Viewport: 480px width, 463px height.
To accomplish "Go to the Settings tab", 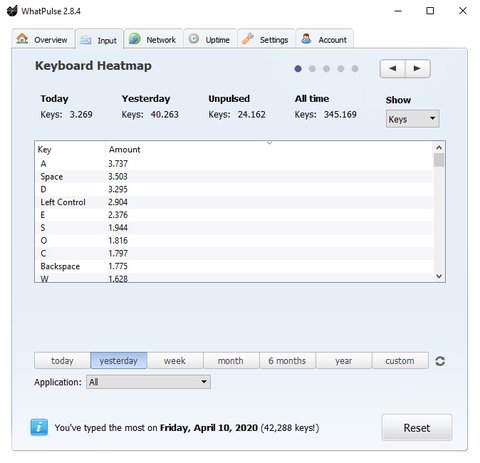I will 266,40.
